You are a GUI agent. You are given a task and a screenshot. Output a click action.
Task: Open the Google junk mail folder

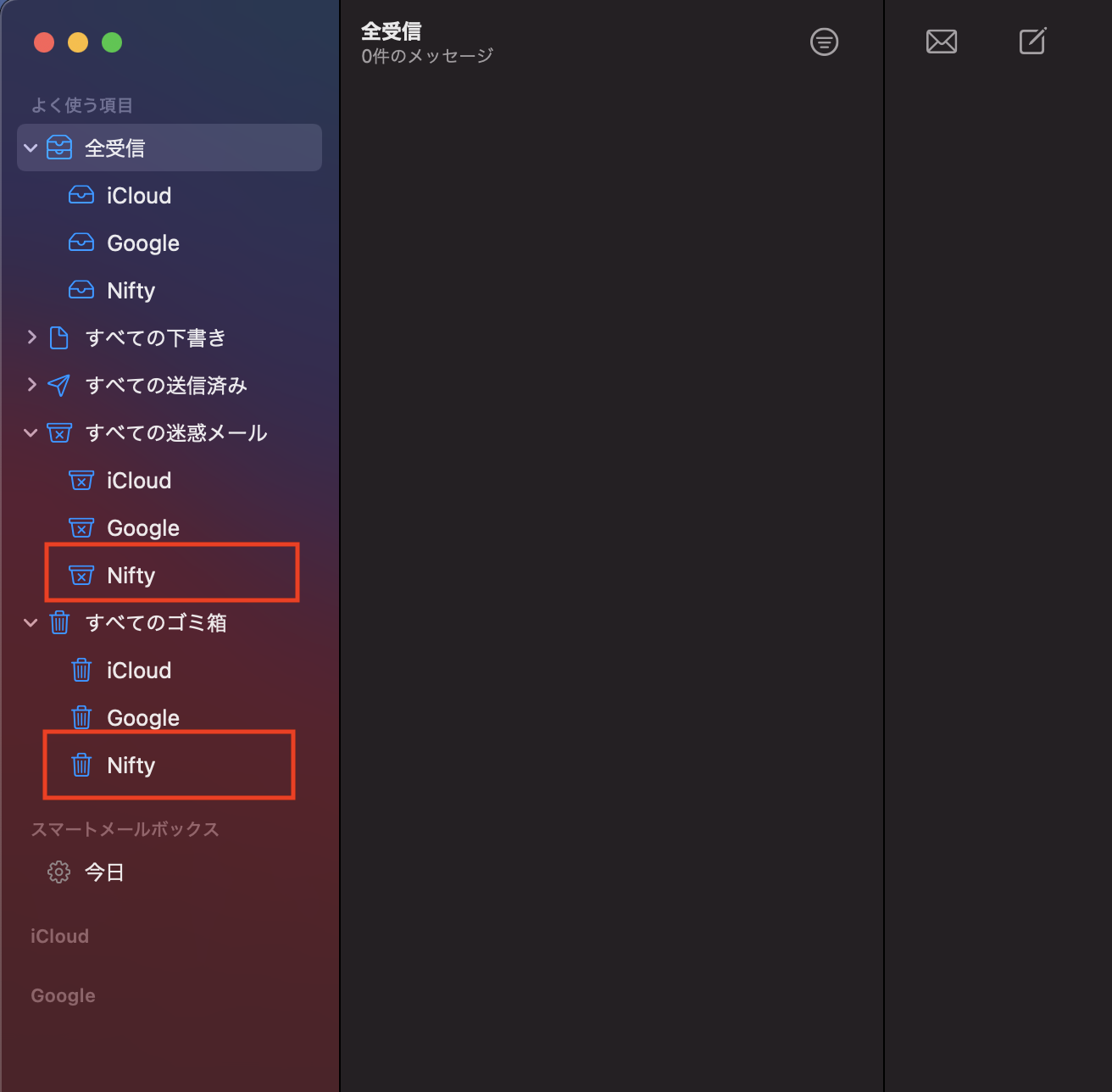coord(142,528)
